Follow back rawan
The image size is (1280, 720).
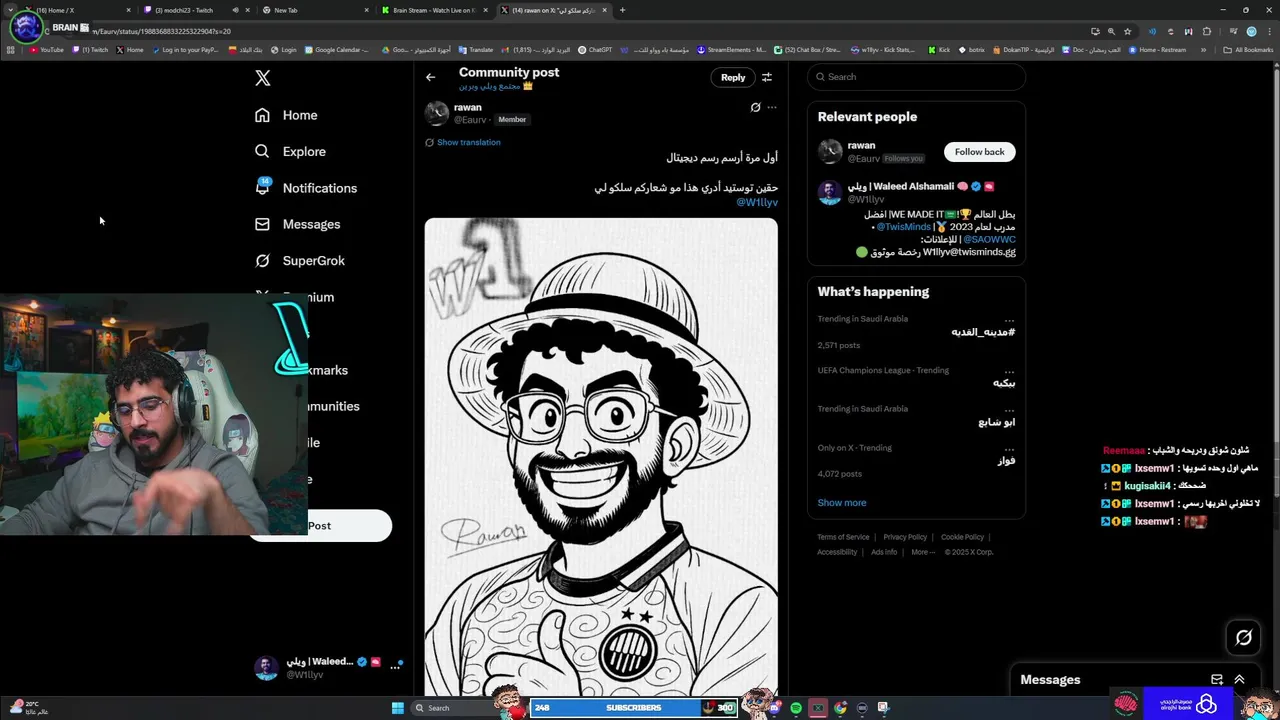coord(979,152)
